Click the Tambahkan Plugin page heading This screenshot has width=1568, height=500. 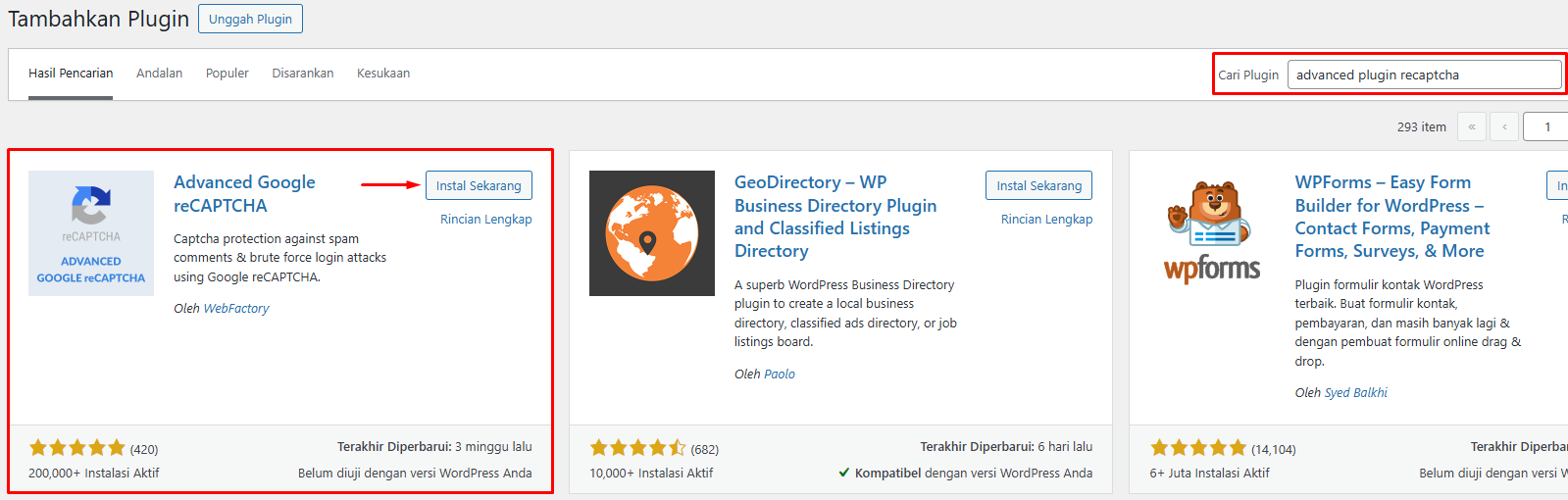(99, 19)
